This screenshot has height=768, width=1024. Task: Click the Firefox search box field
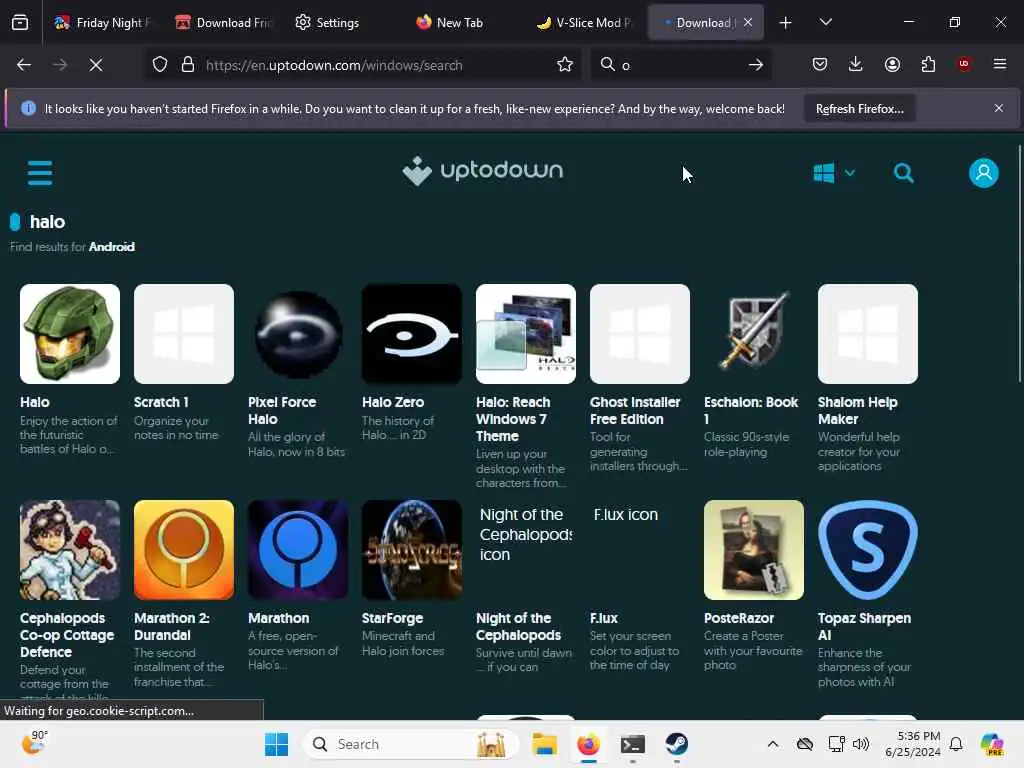679,65
